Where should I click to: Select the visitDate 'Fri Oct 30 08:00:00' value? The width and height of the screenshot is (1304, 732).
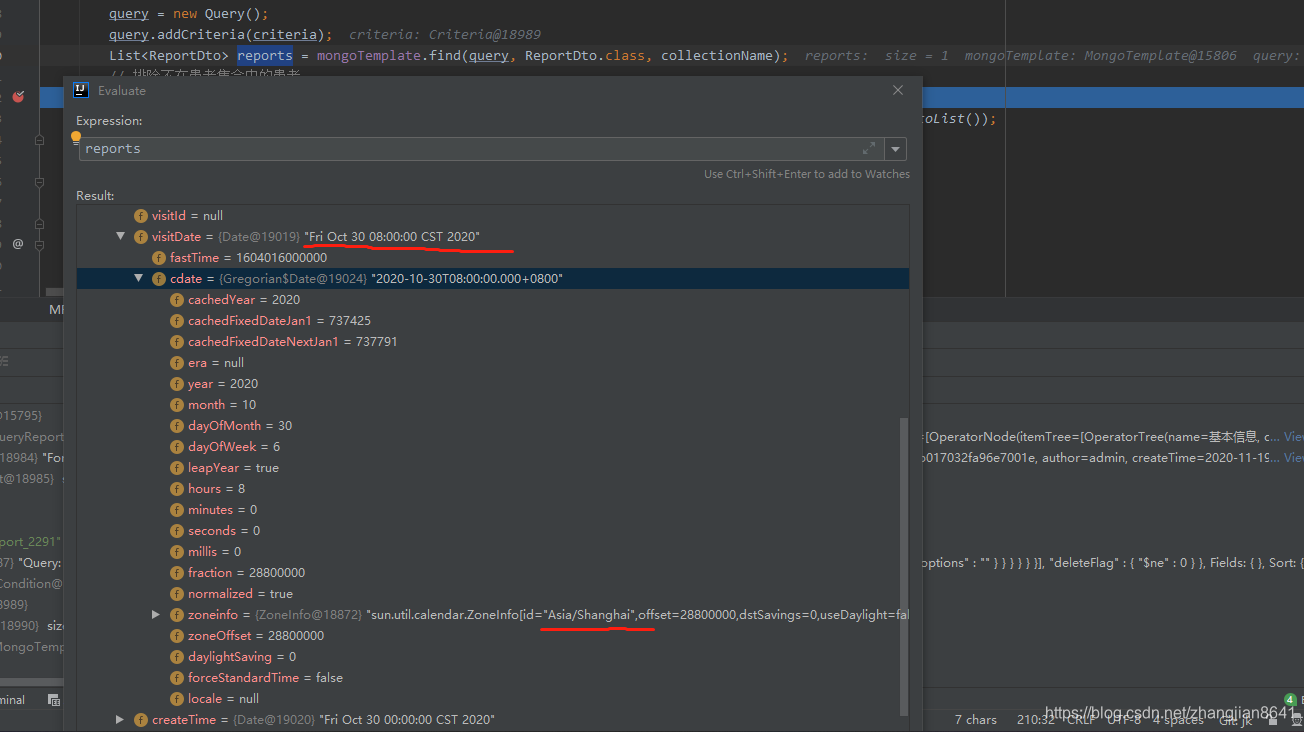tap(392, 236)
